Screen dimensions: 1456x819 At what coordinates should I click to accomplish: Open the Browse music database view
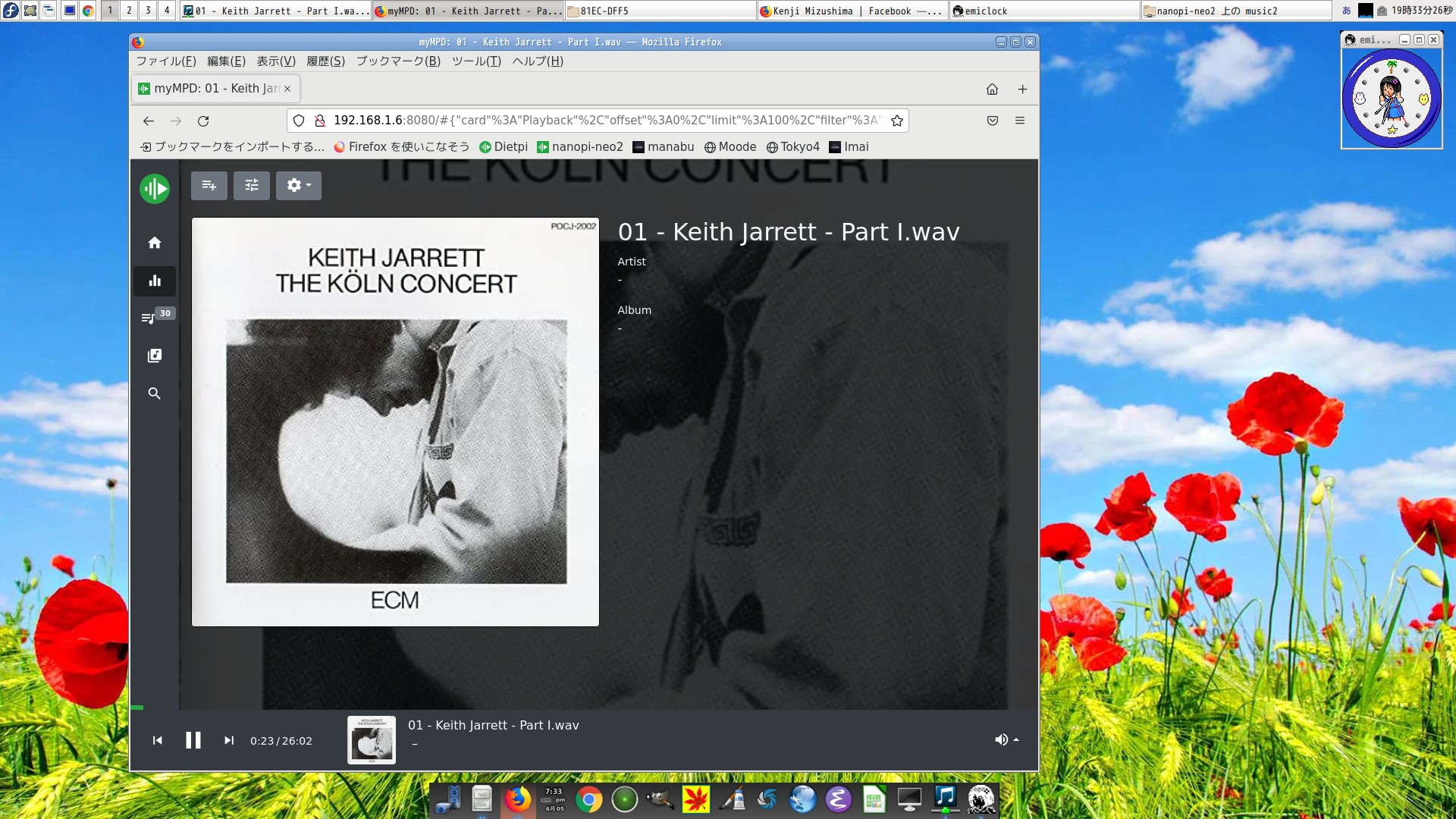[x=154, y=356]
